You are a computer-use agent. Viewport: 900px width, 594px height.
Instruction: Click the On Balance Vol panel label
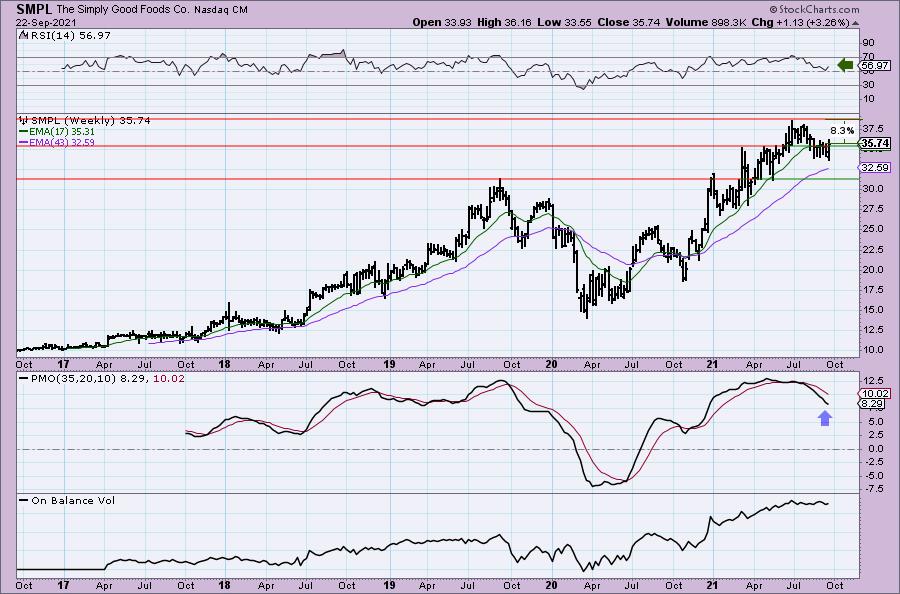click(x=73, y=500)
